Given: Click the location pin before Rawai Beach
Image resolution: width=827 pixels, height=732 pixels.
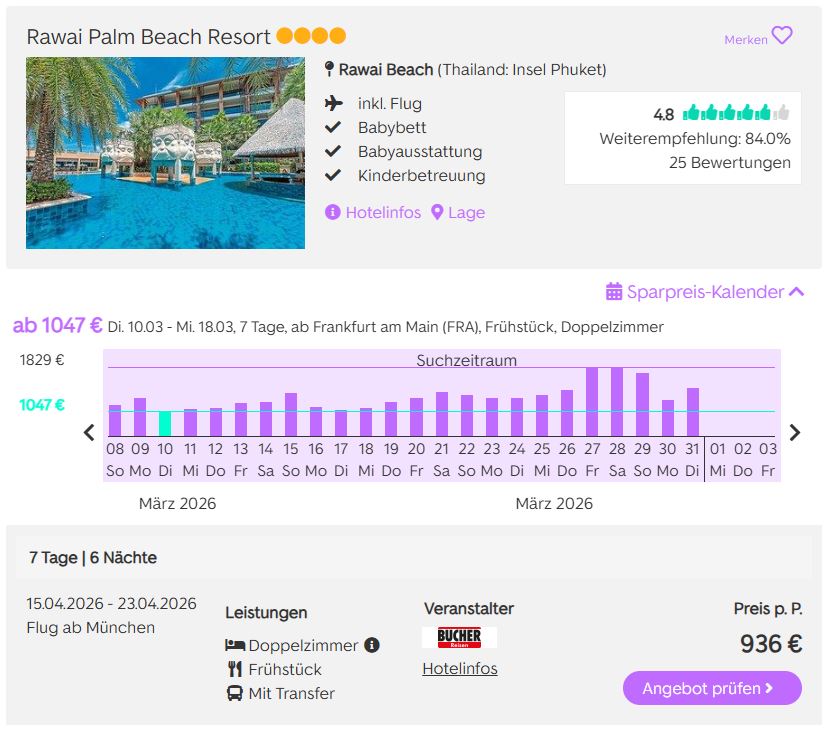Looking at the screenshot, I should tap(329, 70).
